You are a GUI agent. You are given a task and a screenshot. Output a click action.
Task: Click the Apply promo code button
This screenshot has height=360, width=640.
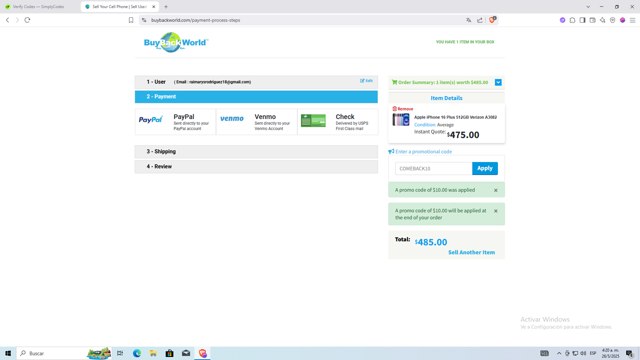coord(485,168)
